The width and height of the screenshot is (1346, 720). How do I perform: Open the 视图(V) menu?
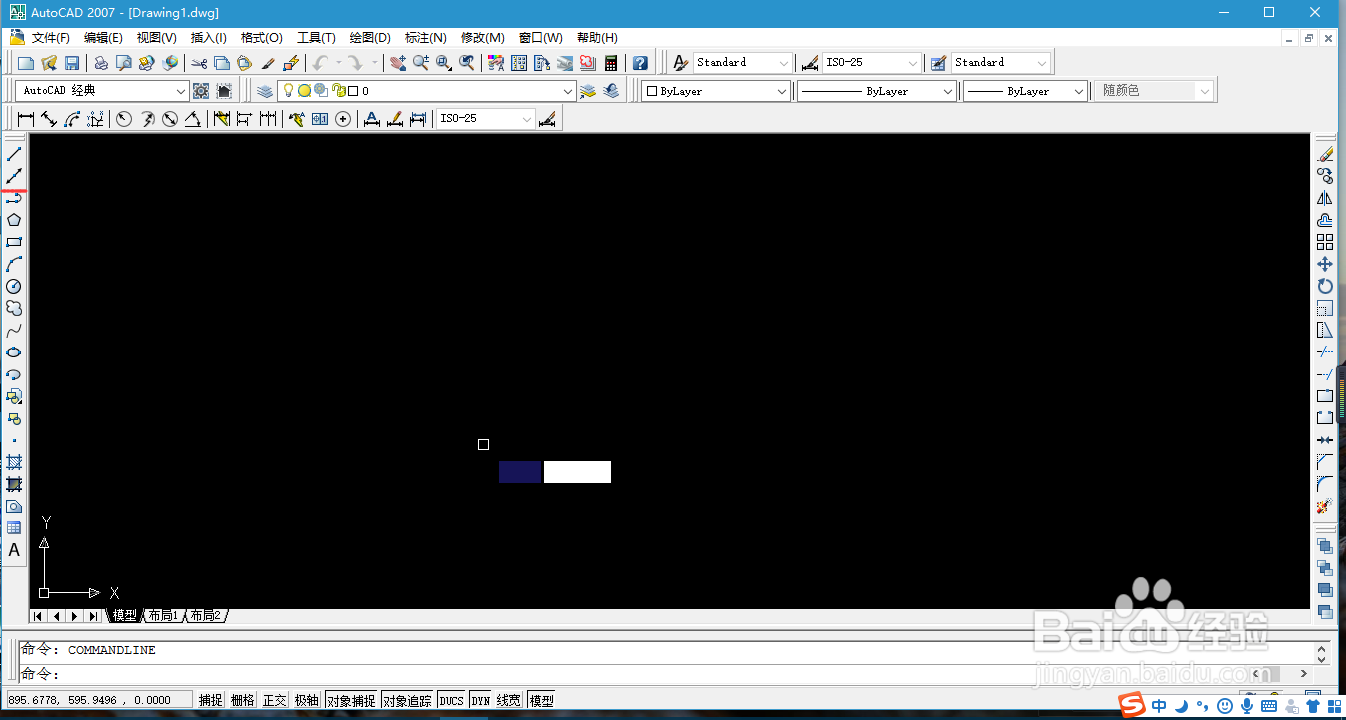click(x=156, y=38)
